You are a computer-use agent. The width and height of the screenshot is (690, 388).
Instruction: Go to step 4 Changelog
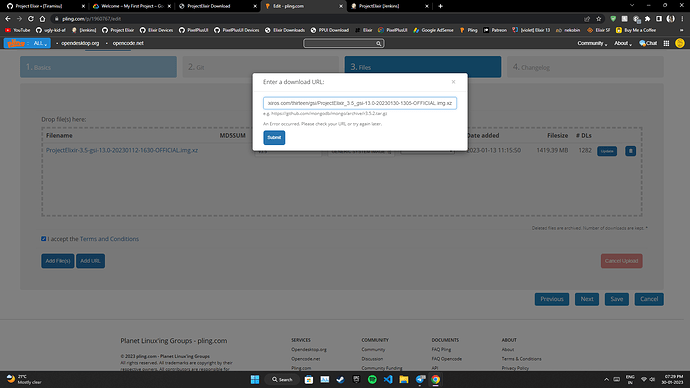[585, 67]
